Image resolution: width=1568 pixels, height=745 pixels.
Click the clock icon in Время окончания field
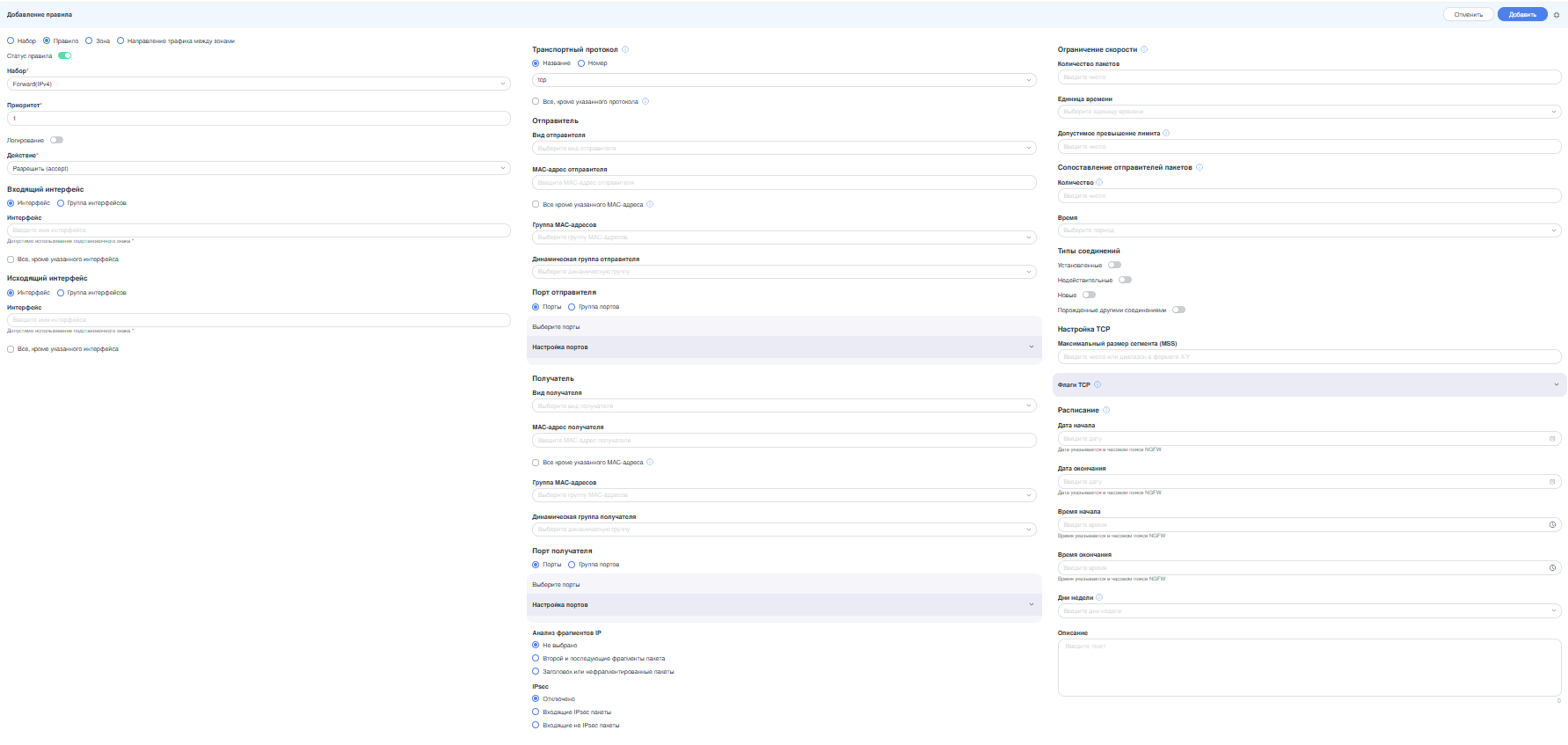click(1552, 568)
